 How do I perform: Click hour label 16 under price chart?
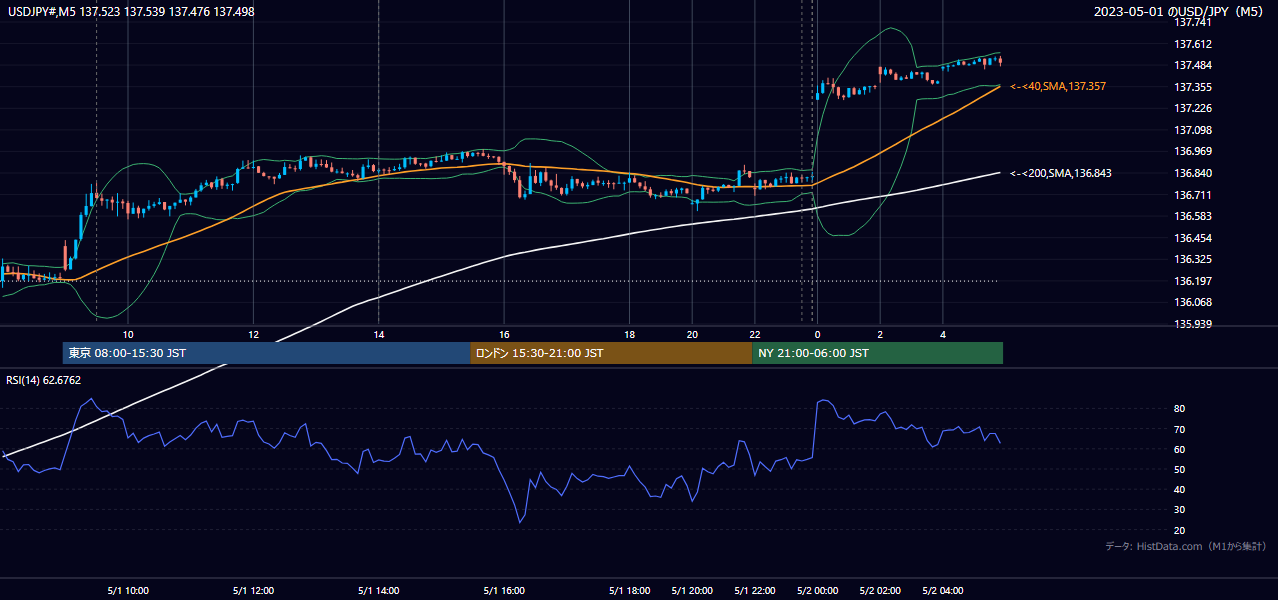coord(504,334)
